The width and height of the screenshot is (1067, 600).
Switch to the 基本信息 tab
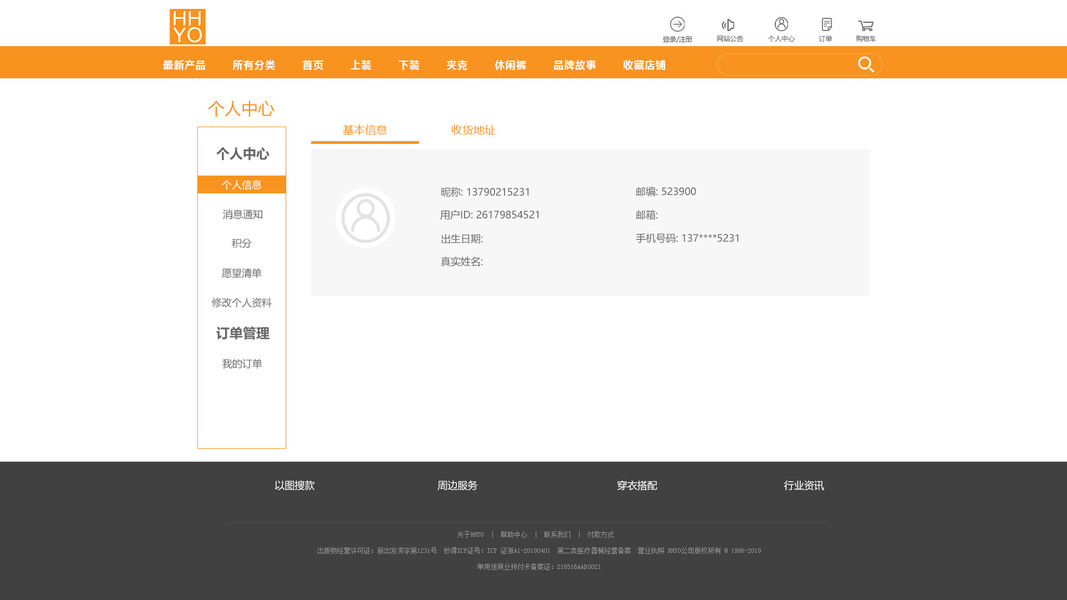[x=365, y=130]
